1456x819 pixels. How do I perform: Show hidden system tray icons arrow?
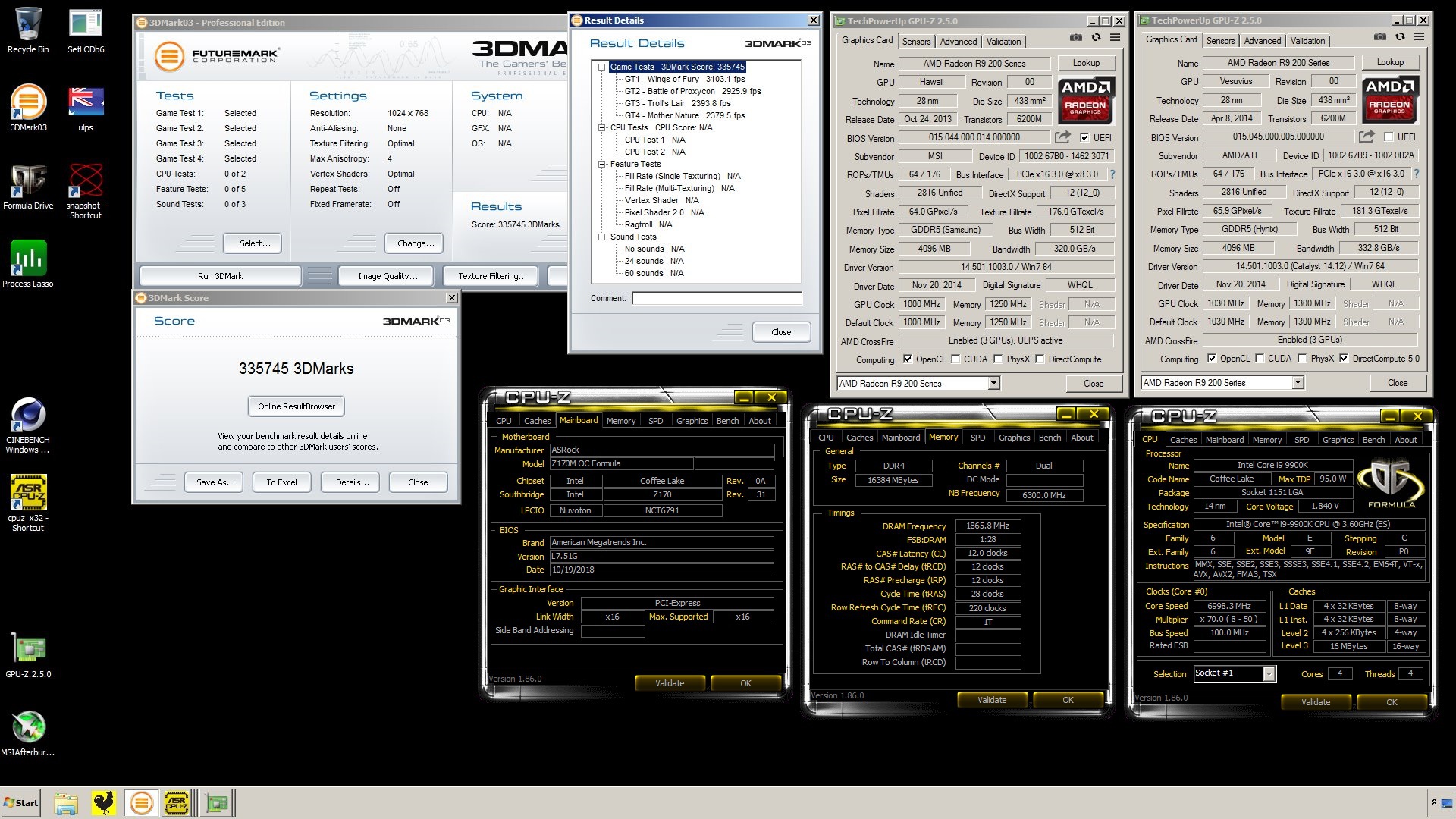pyautogui.click(x=1434, y=802)
